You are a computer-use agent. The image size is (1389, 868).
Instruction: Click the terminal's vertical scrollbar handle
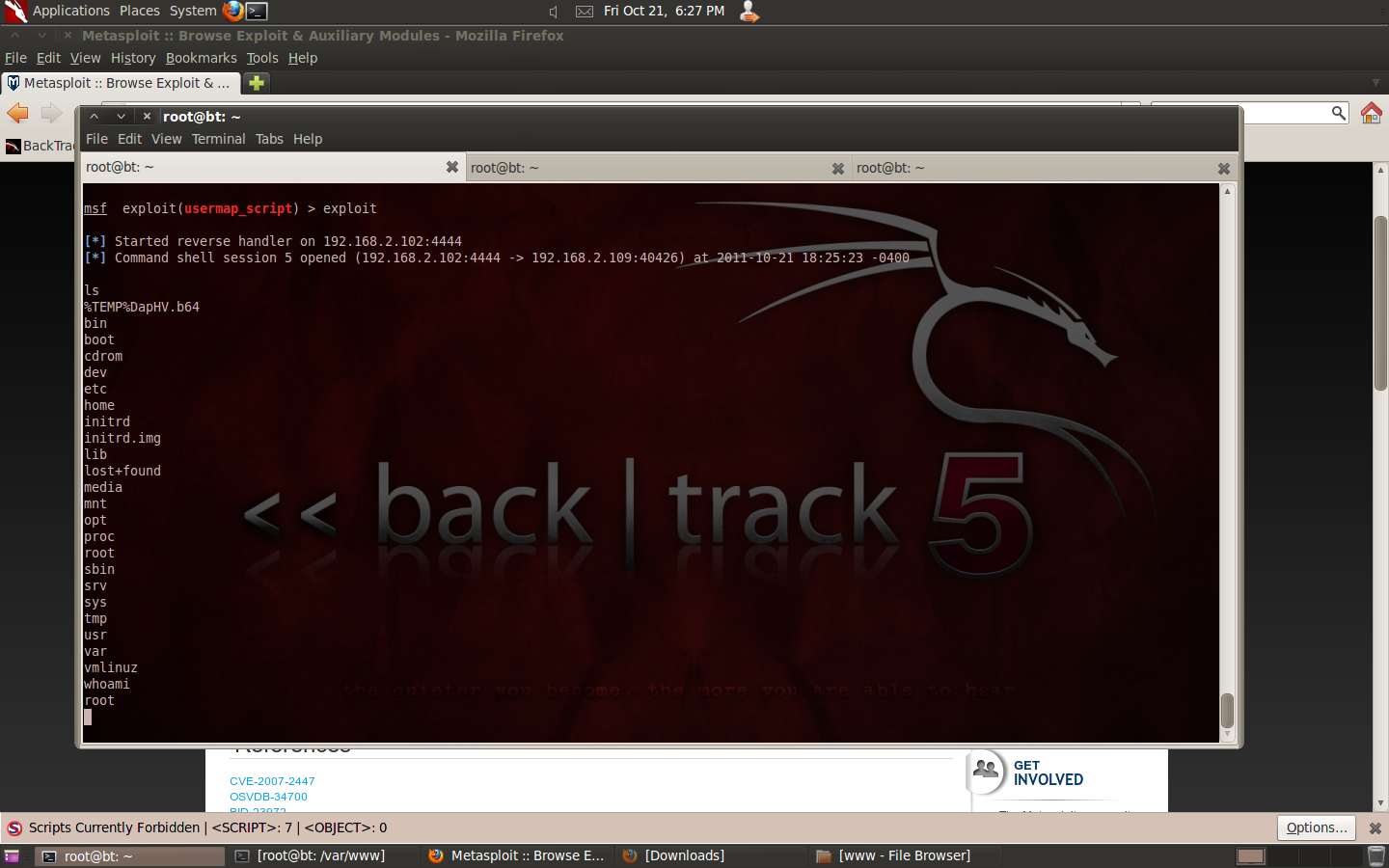click(1227, 711)
